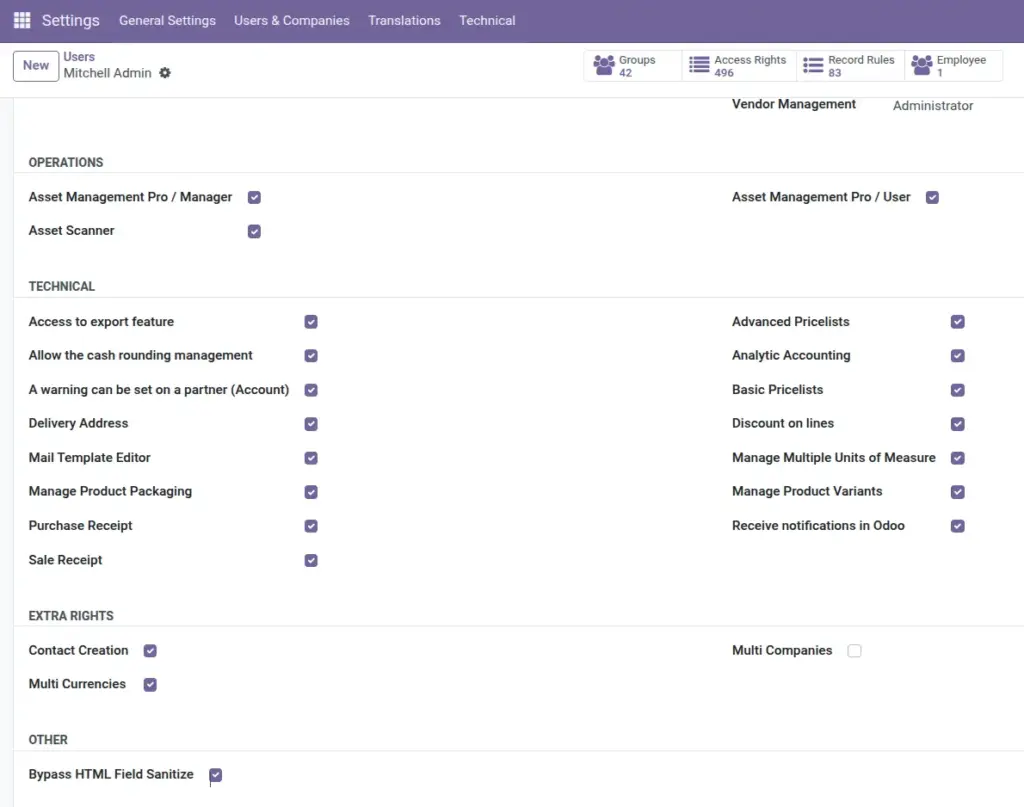Enable Multi Companies checkbox
Viewport: 1024px width, 807px height.
[854, 650]
